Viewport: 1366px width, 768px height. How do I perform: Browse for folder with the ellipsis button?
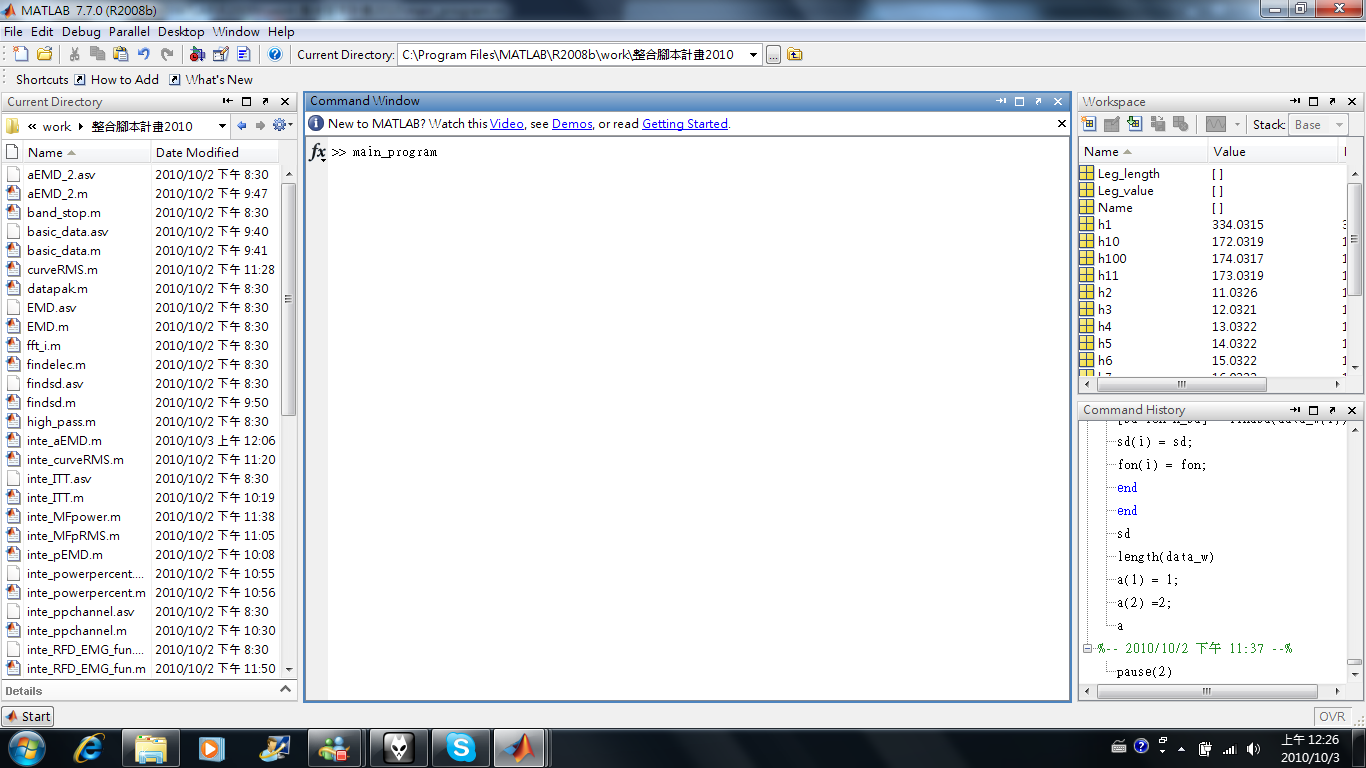tap(773, 55)
